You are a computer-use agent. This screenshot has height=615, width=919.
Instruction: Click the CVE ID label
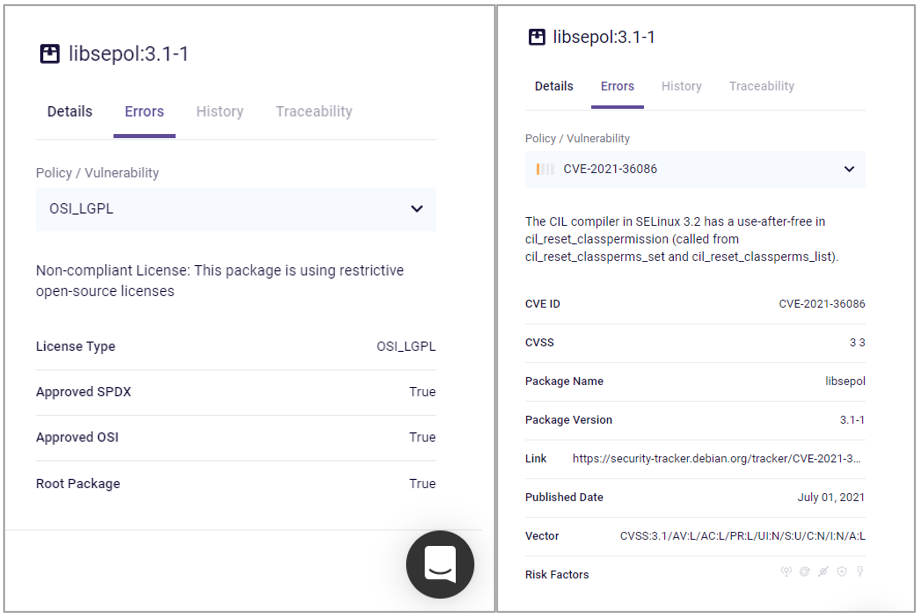tap(543, 304)
